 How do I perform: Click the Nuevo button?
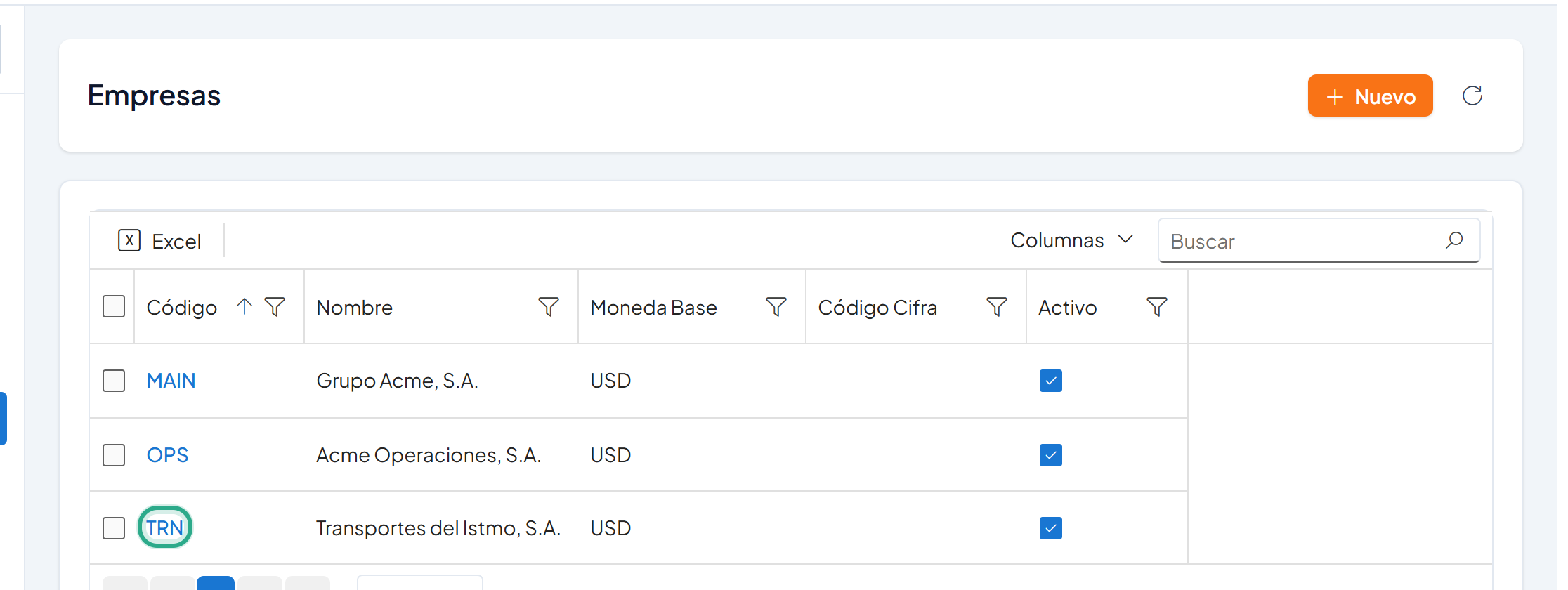click(1370, 96)
